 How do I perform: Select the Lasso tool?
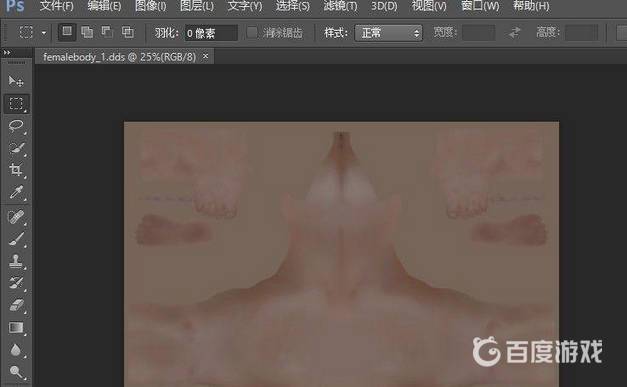pos(16,126)
